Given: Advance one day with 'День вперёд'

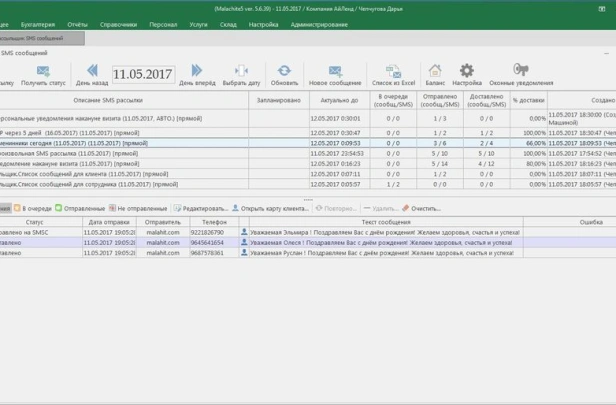Looking at the screenshot, I should [x=196, y=71].
